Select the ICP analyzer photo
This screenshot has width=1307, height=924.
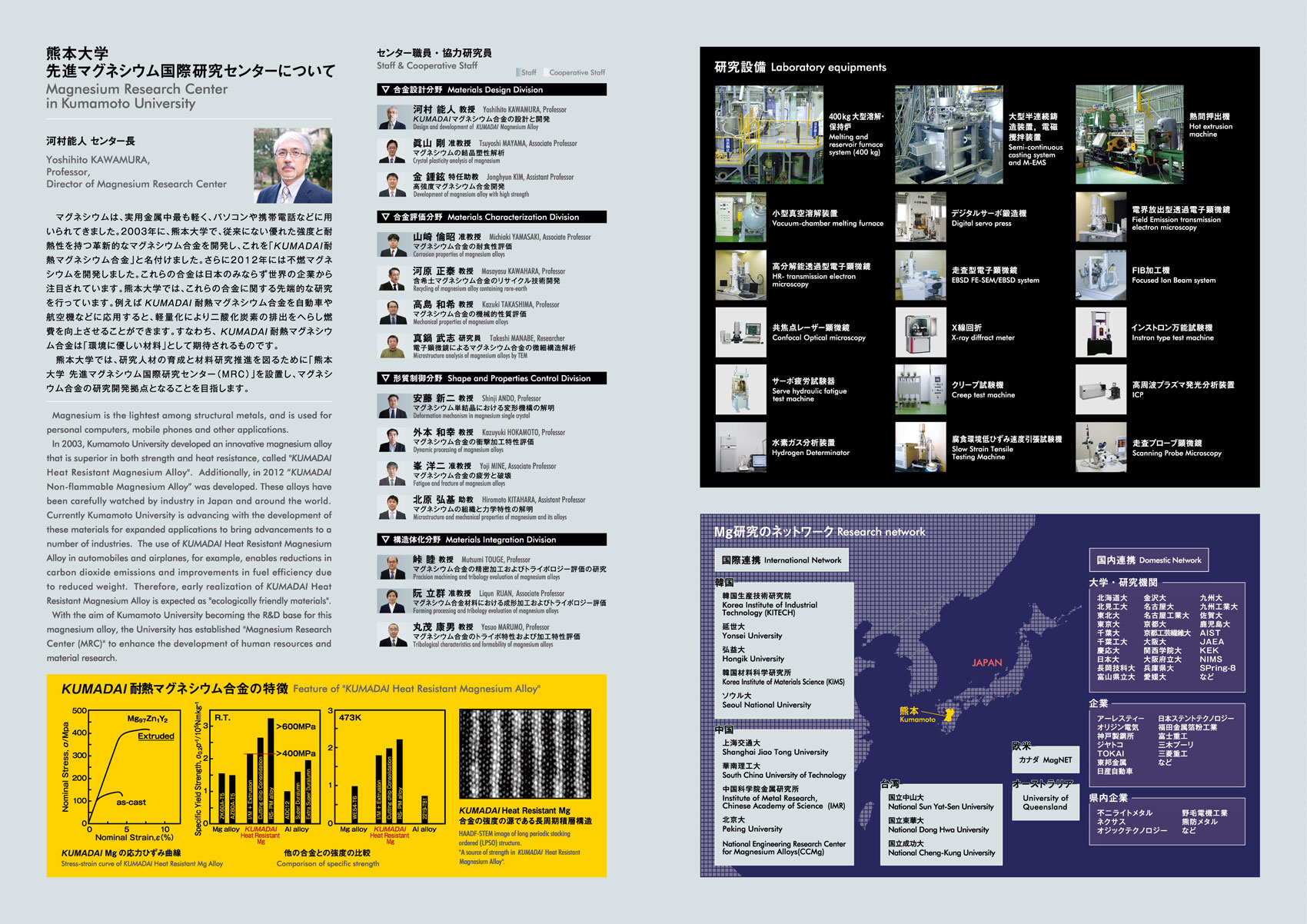[1101, 390]
